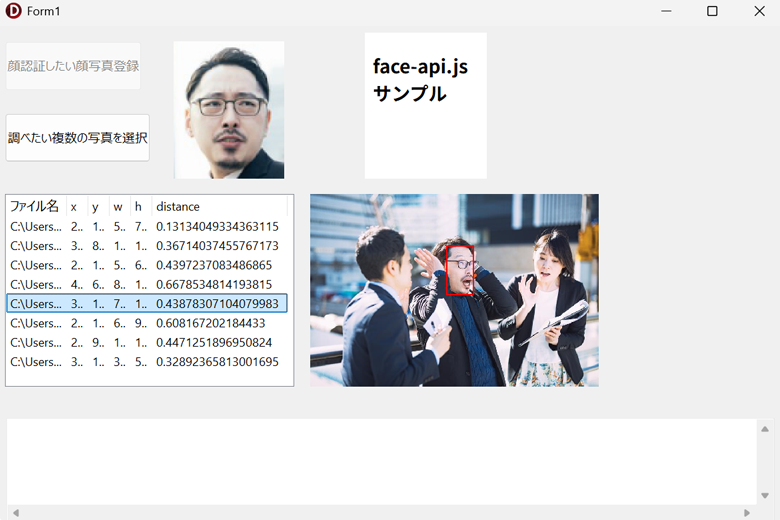Image resolution: width=780 pixels, height=520 pixels.
Task: Maximize the Form1 window
Action: click(712, 11)
